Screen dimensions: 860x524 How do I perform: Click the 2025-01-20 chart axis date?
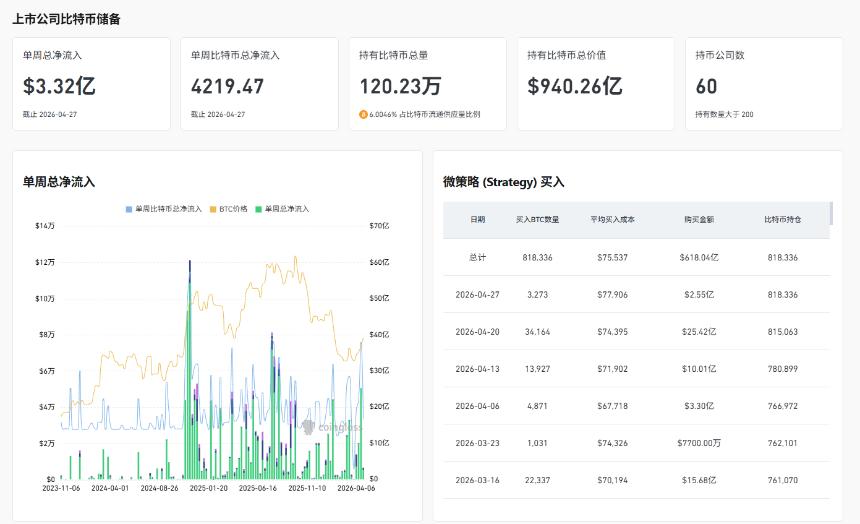click(208, 488)
